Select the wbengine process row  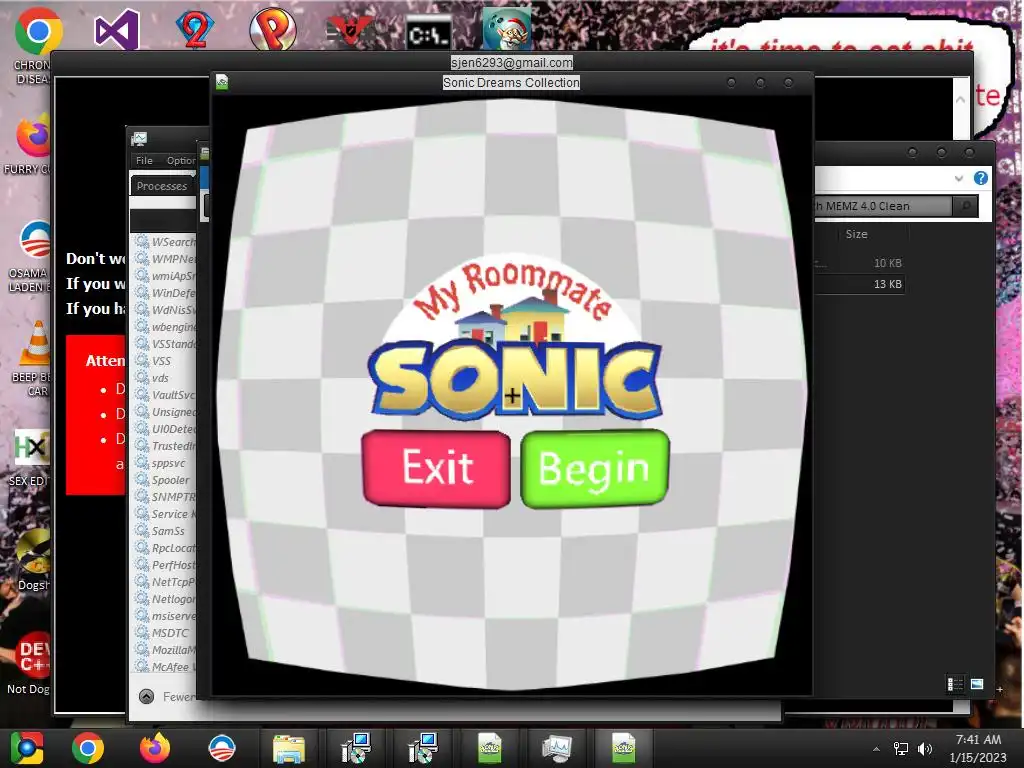coord(165,327)
